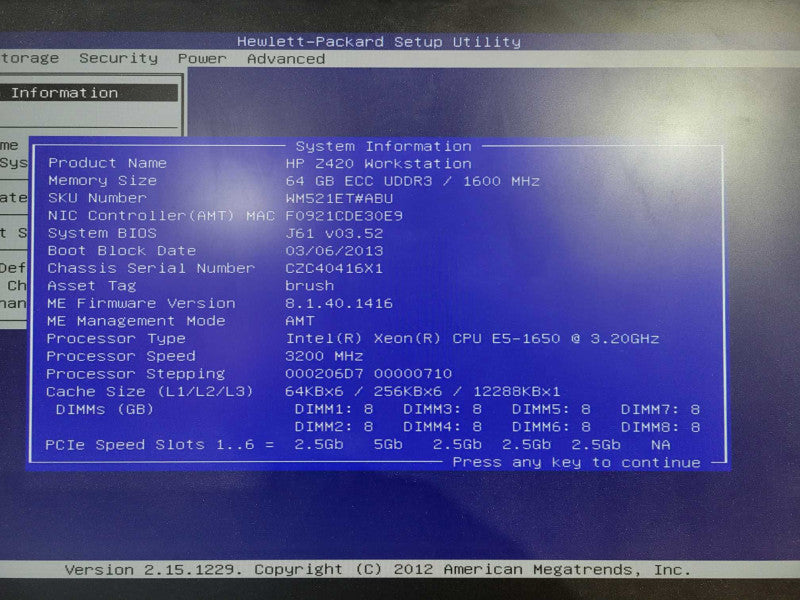Click value 'WM521ET#ABU'
The height and width of the screenshot is (600, 800).
point(339,198)
